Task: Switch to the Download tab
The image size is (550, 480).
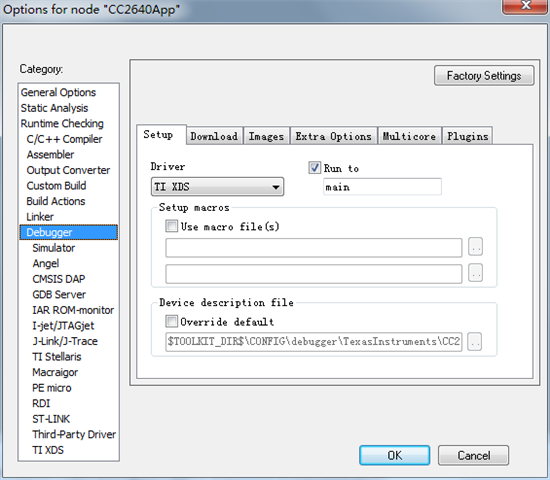Action: click(214, 136)
